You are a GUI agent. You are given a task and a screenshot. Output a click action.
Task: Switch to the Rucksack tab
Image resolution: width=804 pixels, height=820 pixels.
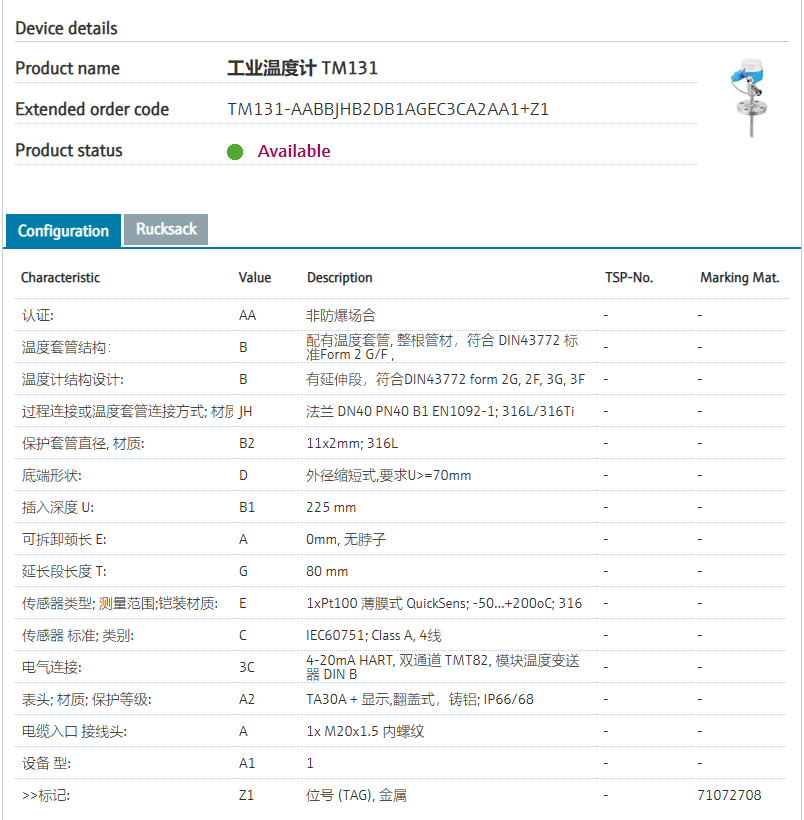pos(166,229)
